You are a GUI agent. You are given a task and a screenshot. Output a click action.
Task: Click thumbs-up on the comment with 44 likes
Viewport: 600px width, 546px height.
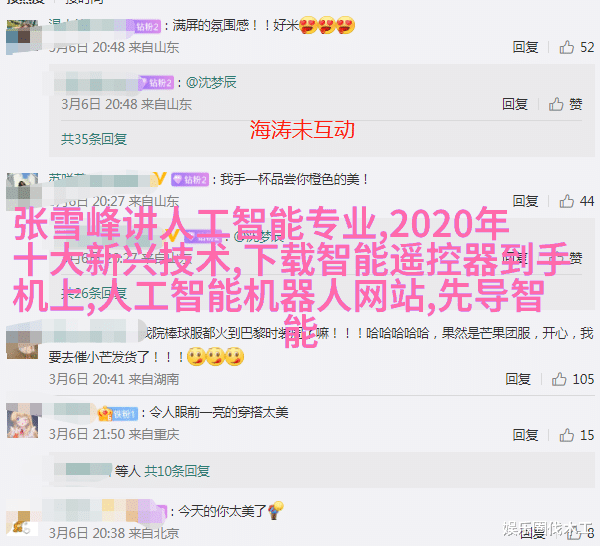tap(566, 201)
